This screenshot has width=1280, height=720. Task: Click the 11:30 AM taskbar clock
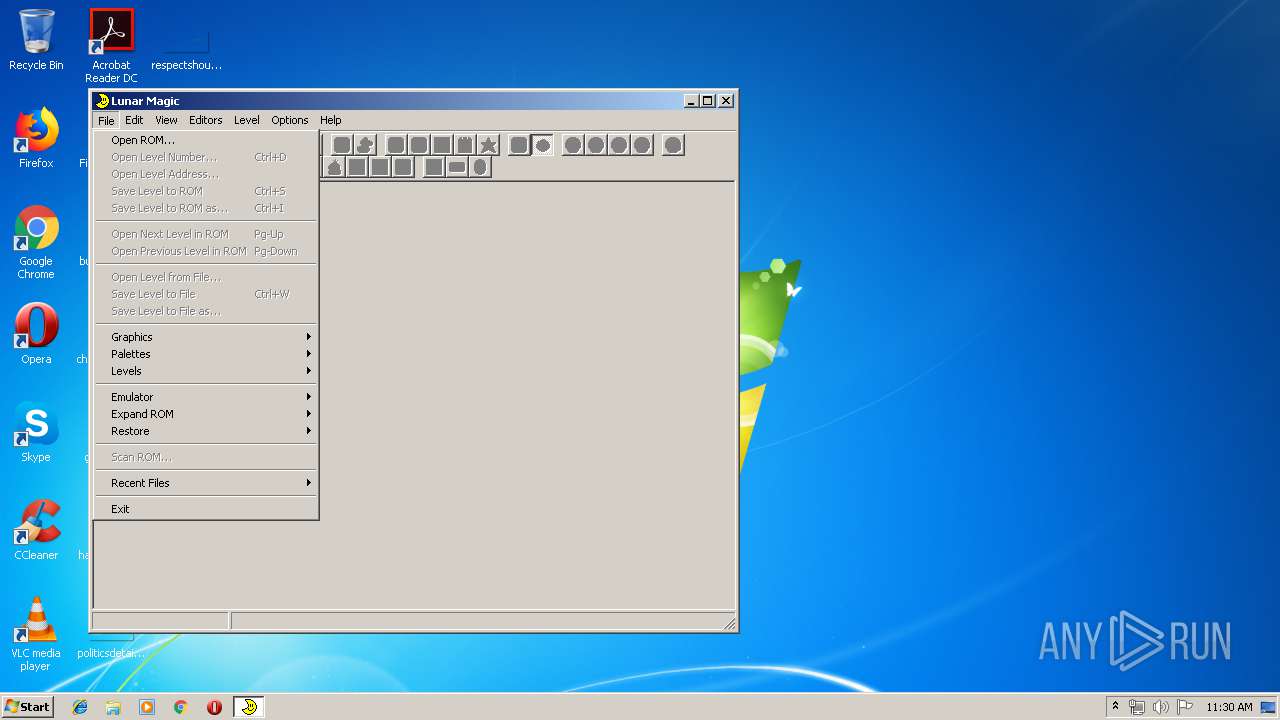point(1229,707)
